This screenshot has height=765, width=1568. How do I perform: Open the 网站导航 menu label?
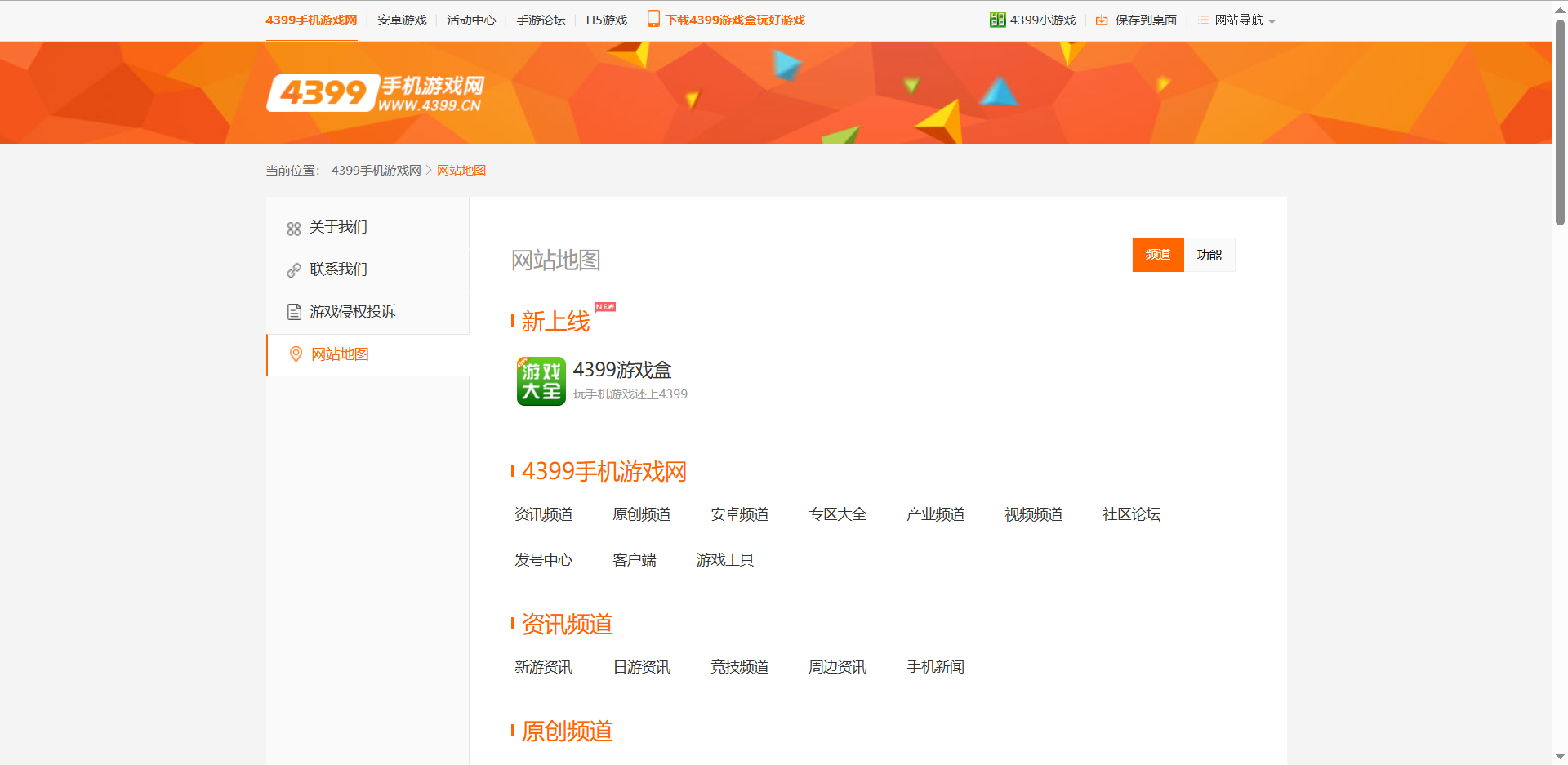pyautogui.click(x=1239, y=20)
